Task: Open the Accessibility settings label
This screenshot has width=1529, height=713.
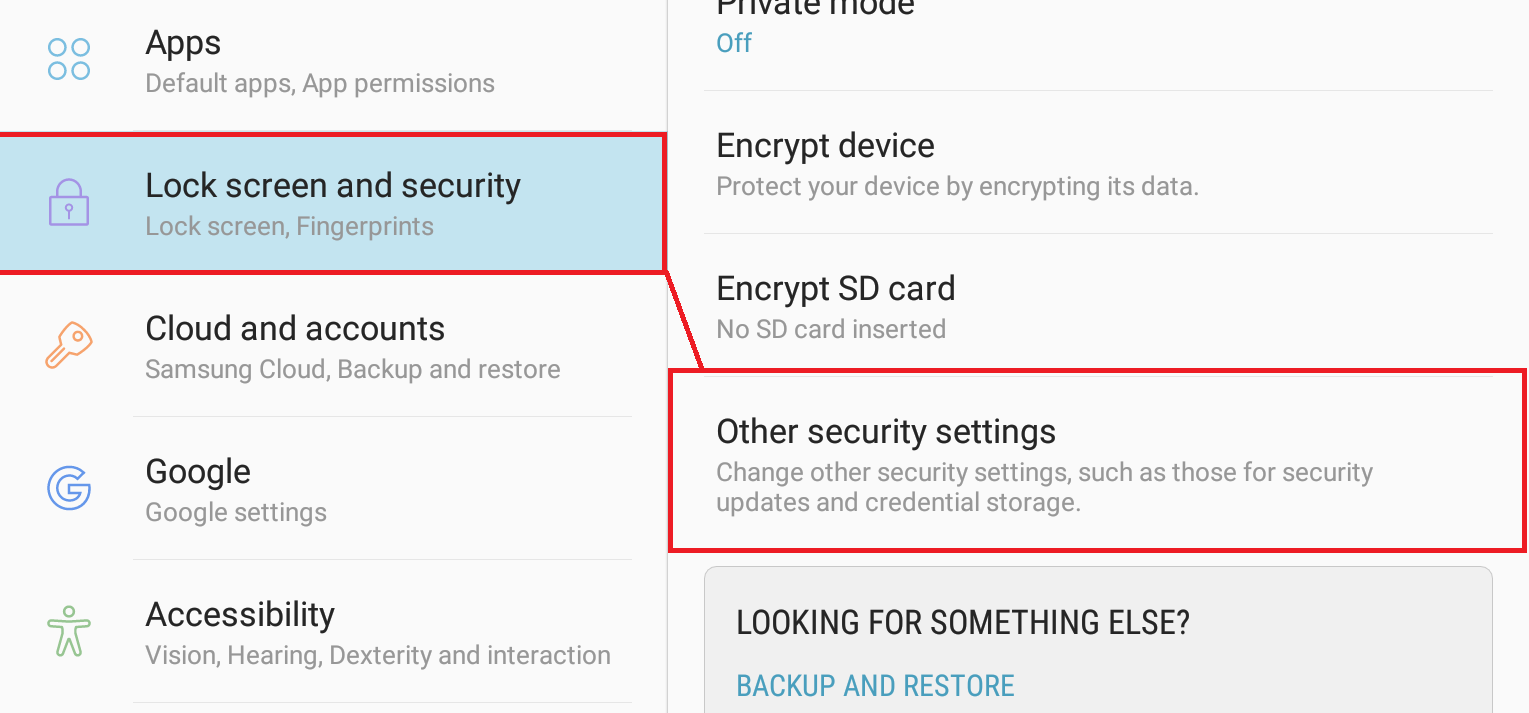Action: (x=240, y=615)
